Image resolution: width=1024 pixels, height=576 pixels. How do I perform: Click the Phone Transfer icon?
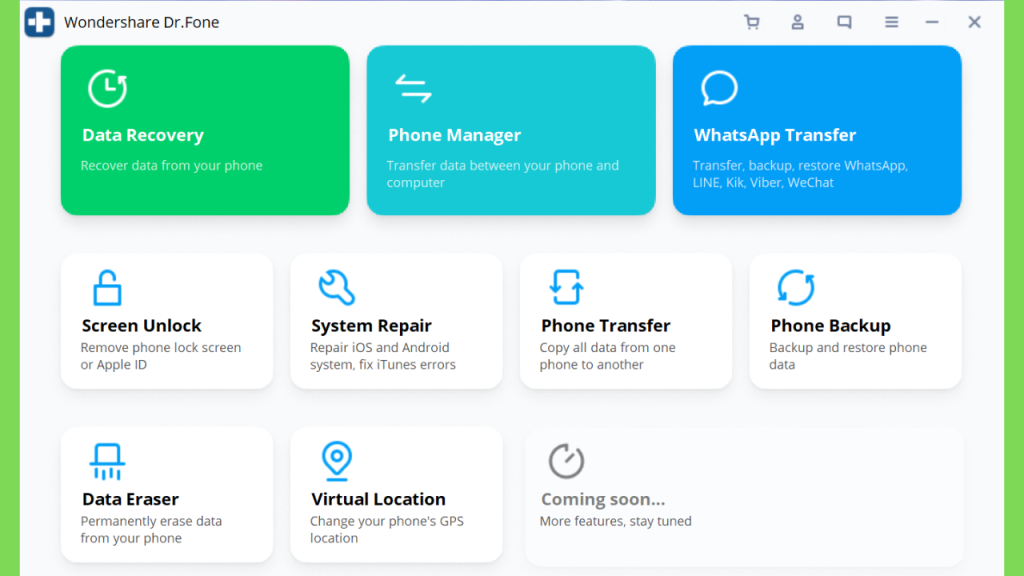pyautogui.click(x=566, y=287)
